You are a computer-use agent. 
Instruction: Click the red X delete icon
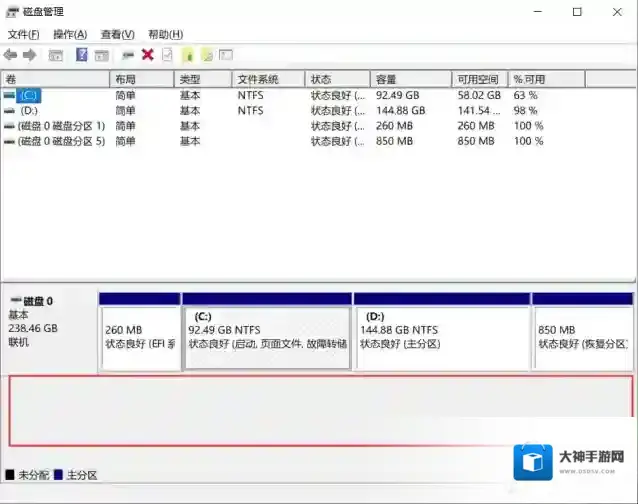pos(148,55)
